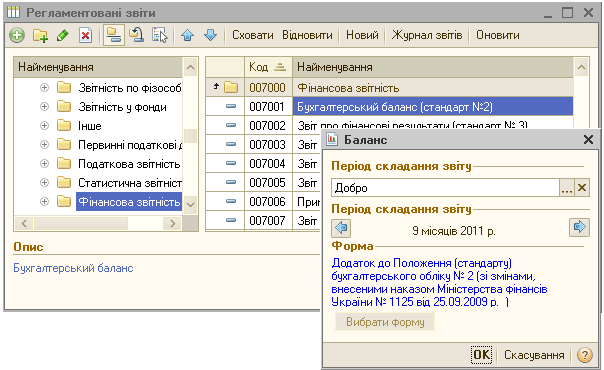The width and height of the screenshot is (604, 370).
Task: Select the code 007005 cell
Action: (x=268, y=182)
